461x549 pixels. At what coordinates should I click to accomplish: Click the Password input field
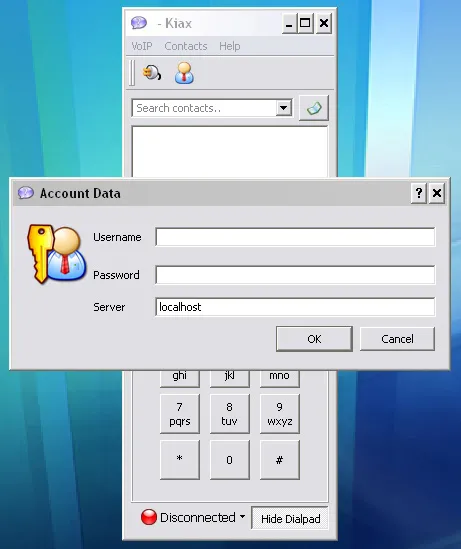[x=295, y=275]
